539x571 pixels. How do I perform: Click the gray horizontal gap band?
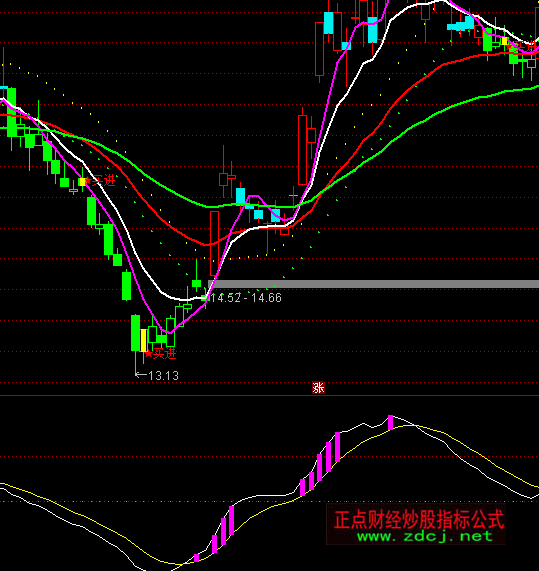(x=373, y=284)
